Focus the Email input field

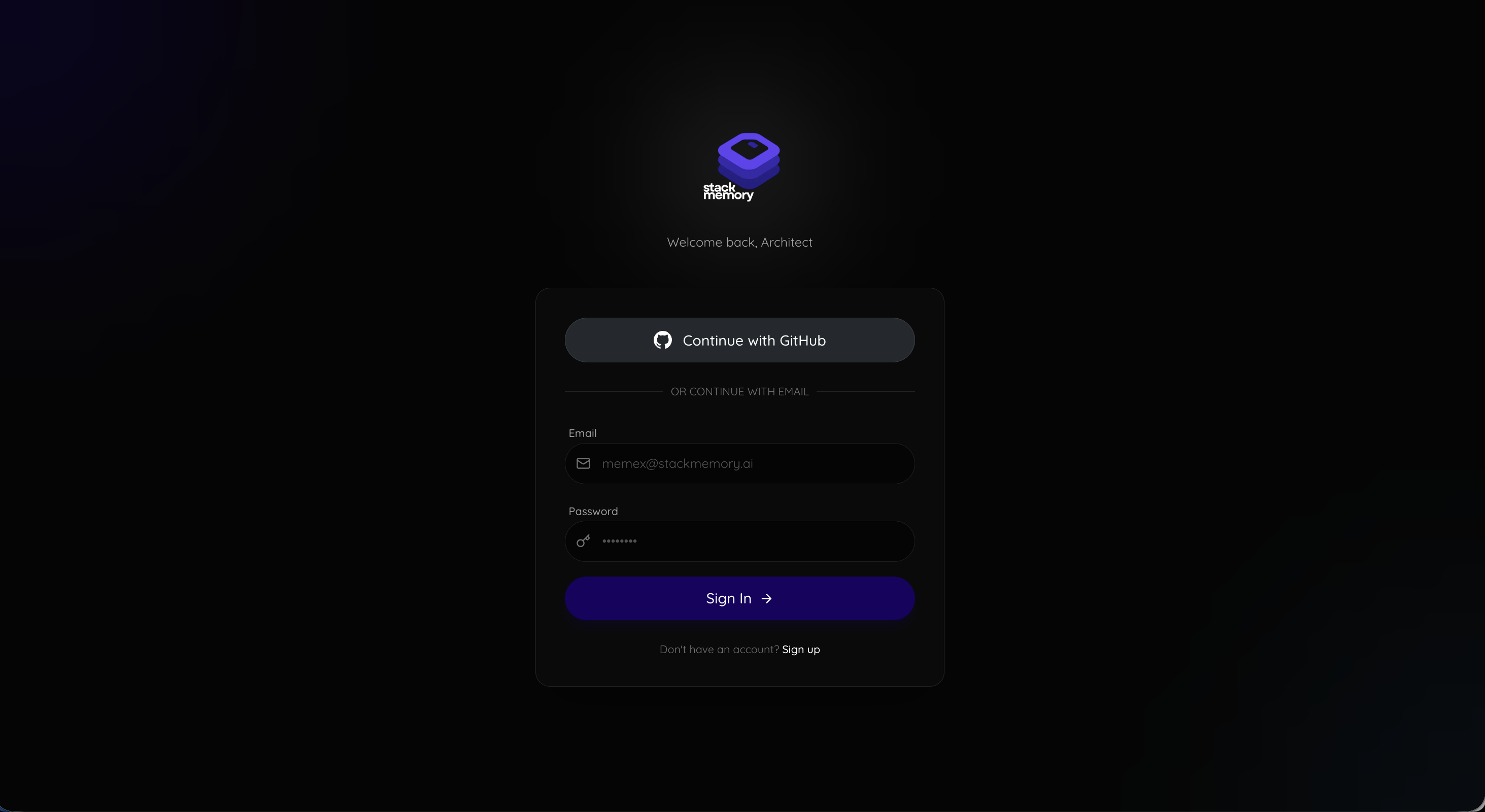[739, 463]
